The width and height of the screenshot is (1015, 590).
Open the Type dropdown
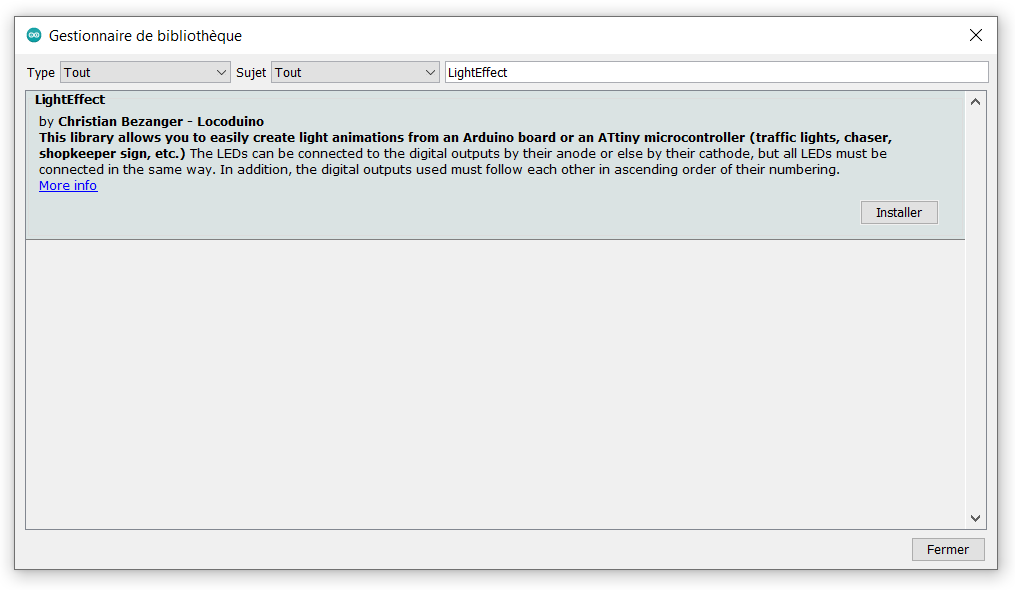(x=145, y=73)
